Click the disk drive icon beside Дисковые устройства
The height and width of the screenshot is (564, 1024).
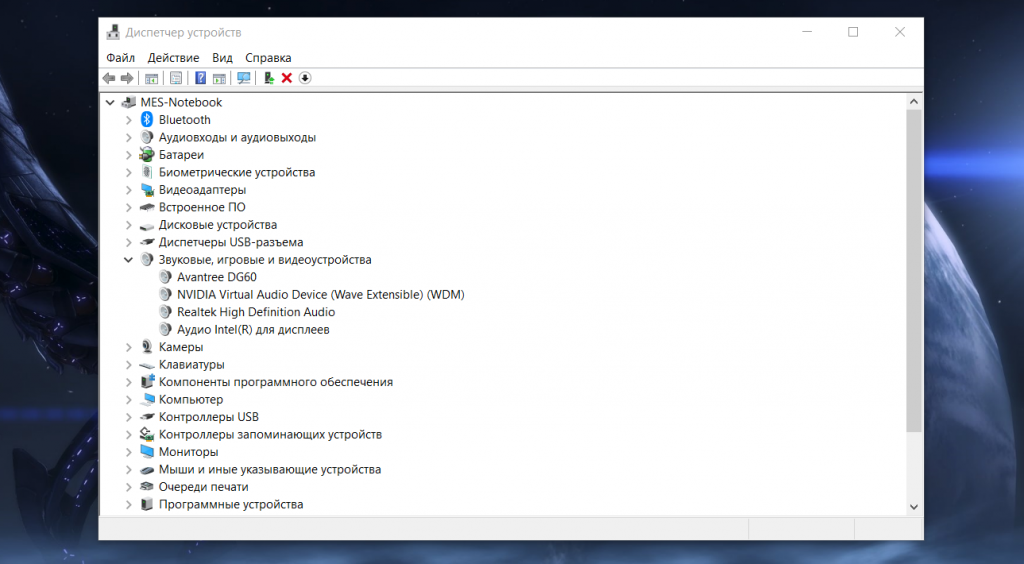pos(147,225)
